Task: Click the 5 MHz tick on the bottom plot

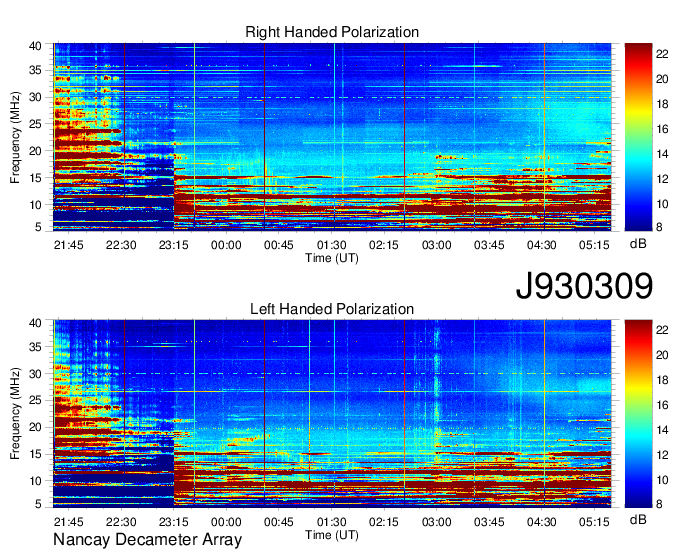Action: 38,504
